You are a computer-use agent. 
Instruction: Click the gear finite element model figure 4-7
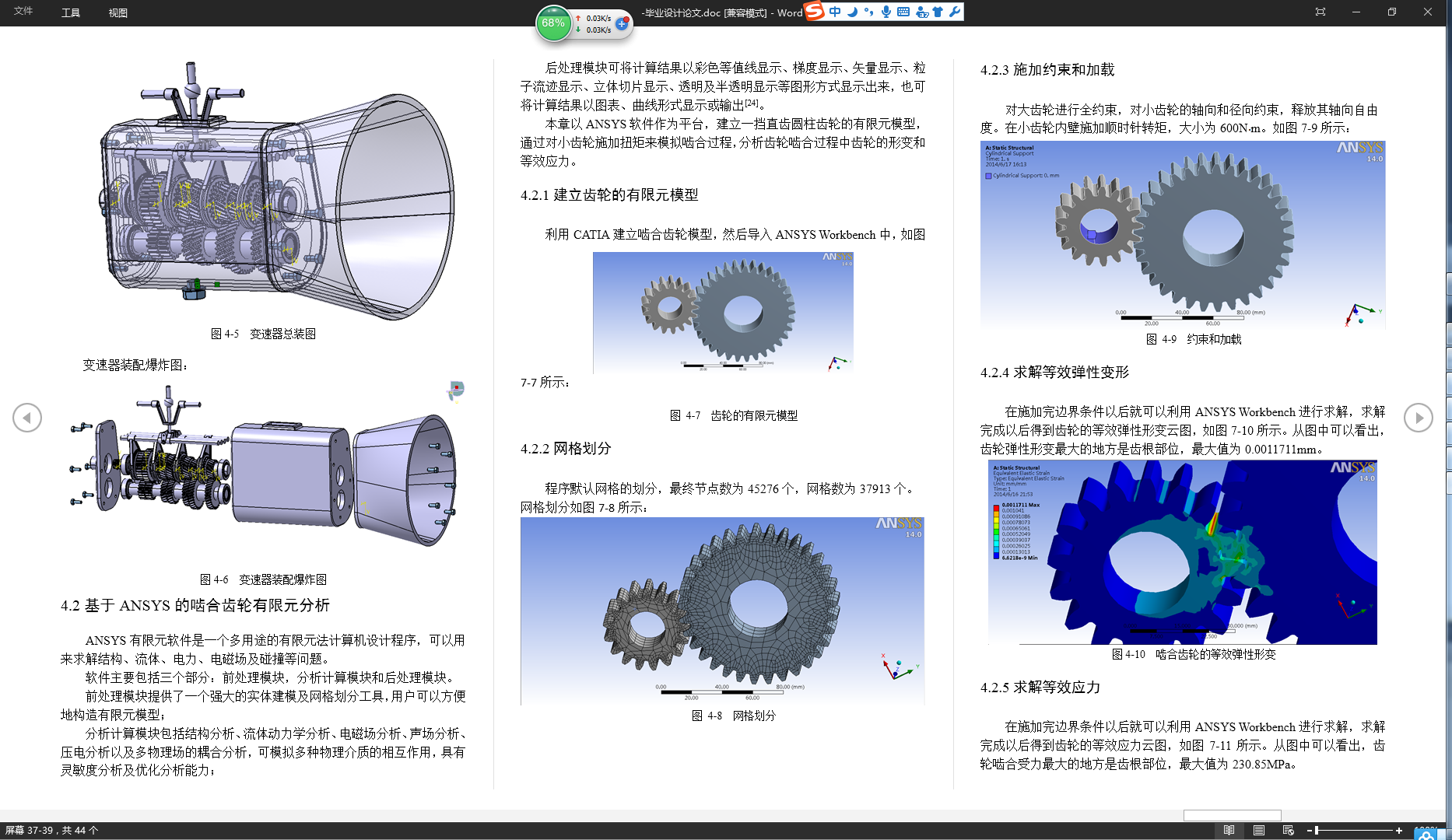(x=723, y=313)
